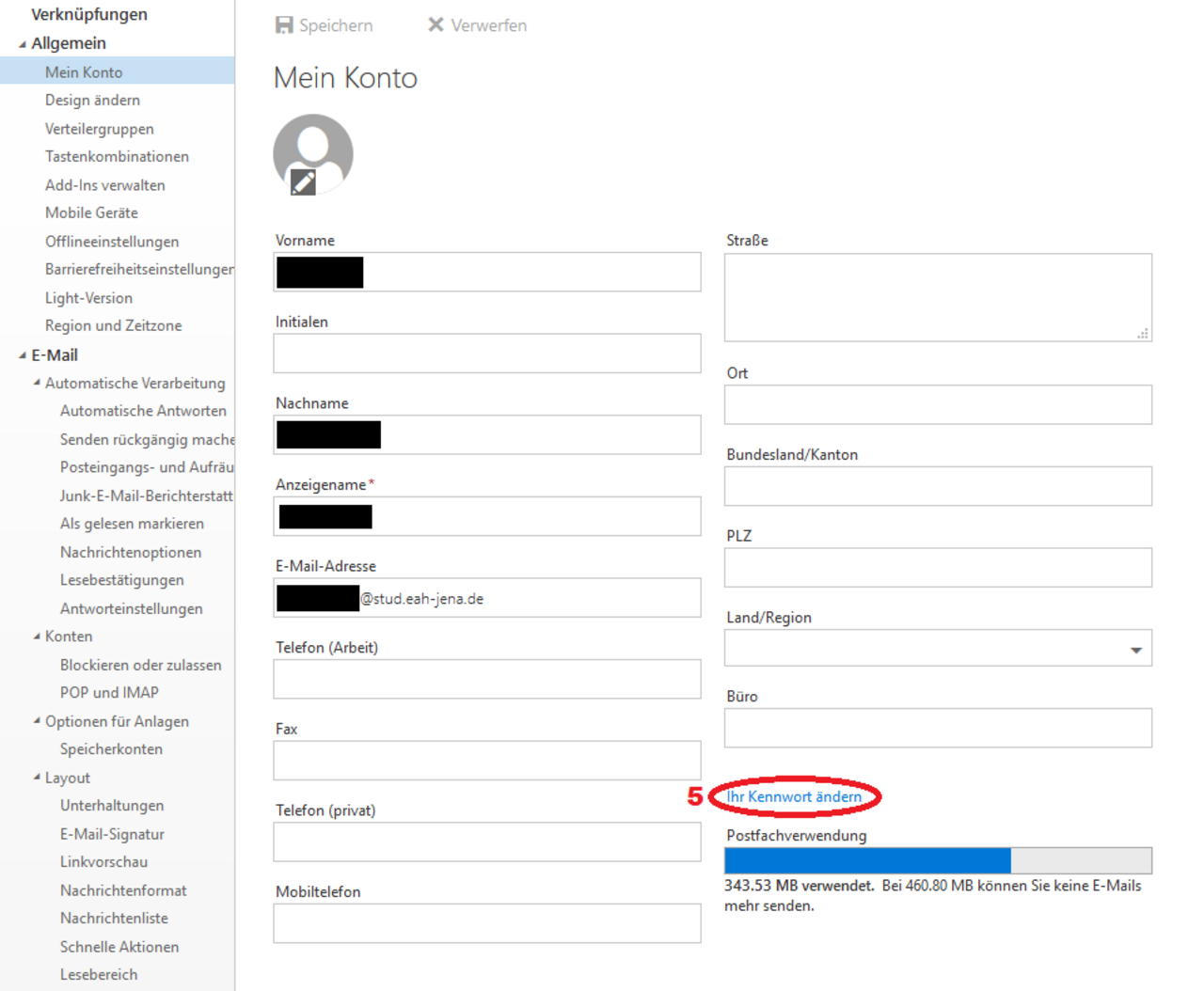Collapse the Layout subtree

pos(37,778)
